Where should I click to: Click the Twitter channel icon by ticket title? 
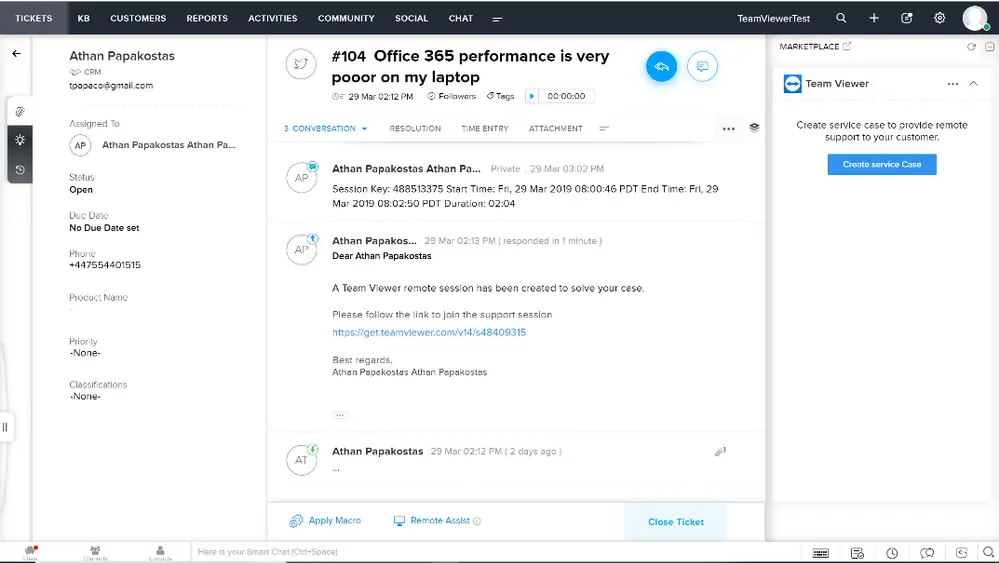[x=301, y=64]
